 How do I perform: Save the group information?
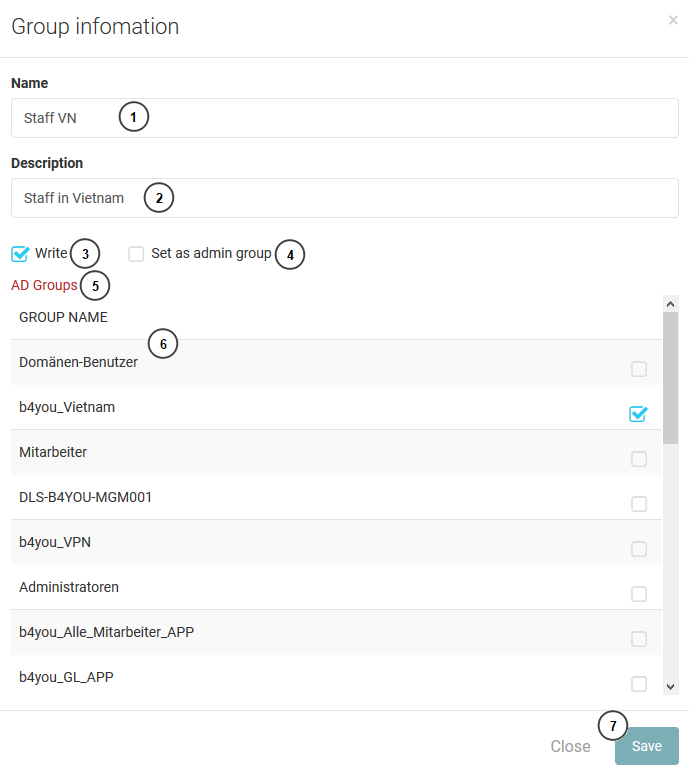[647, 746]
